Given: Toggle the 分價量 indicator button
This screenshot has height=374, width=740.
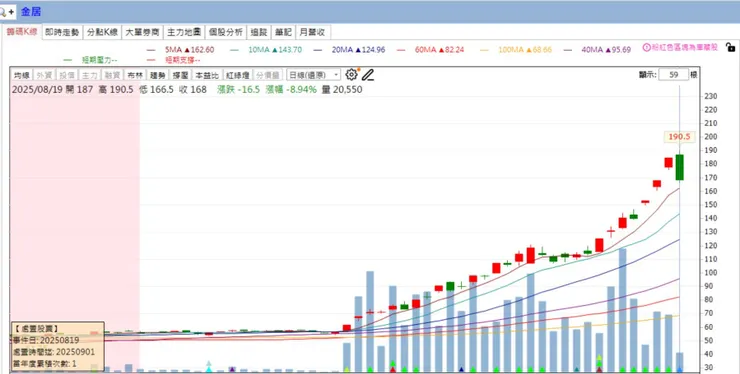Looking at the screenshot, I should point(268,75).
